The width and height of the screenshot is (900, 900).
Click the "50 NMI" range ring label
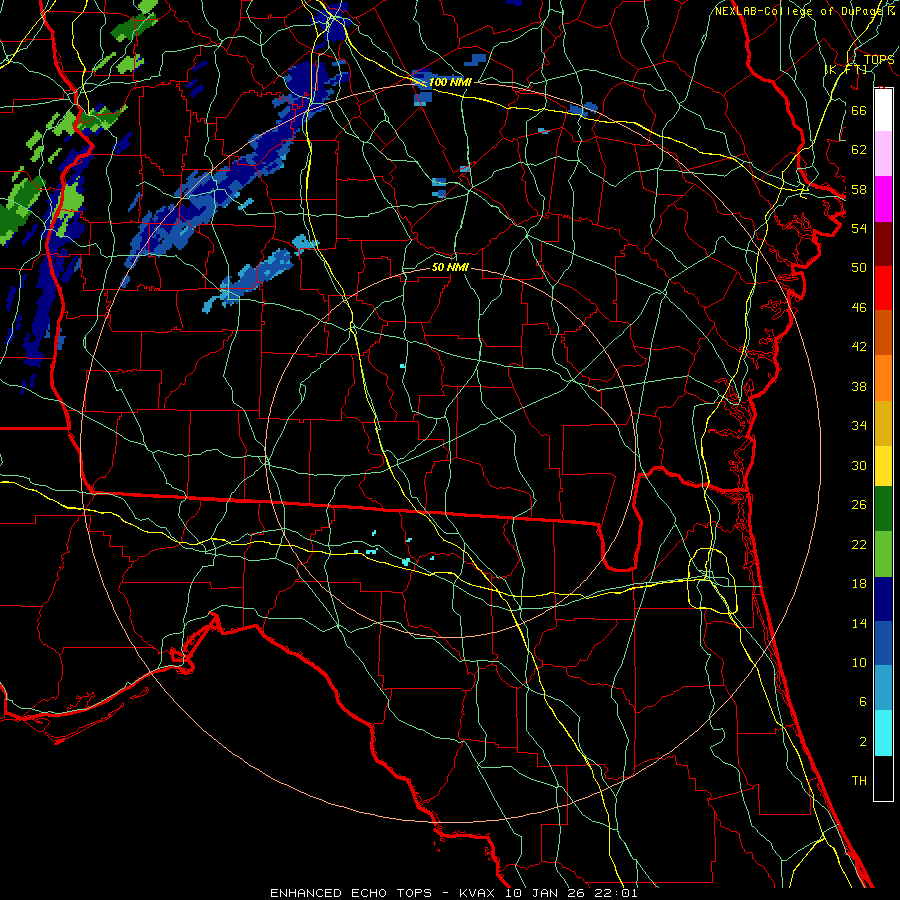click(x=450, y=267)
